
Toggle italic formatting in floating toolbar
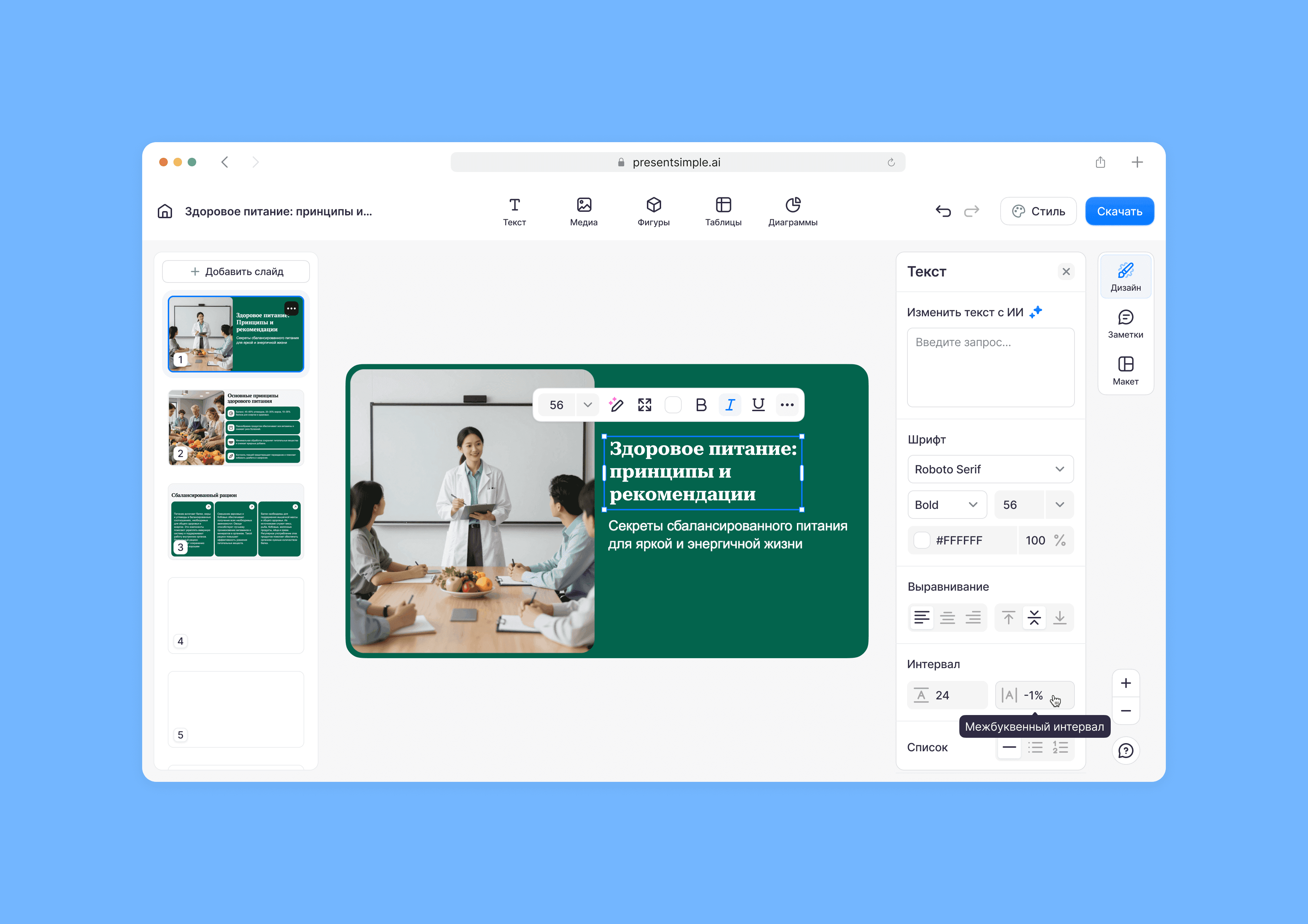pos(730,405)
